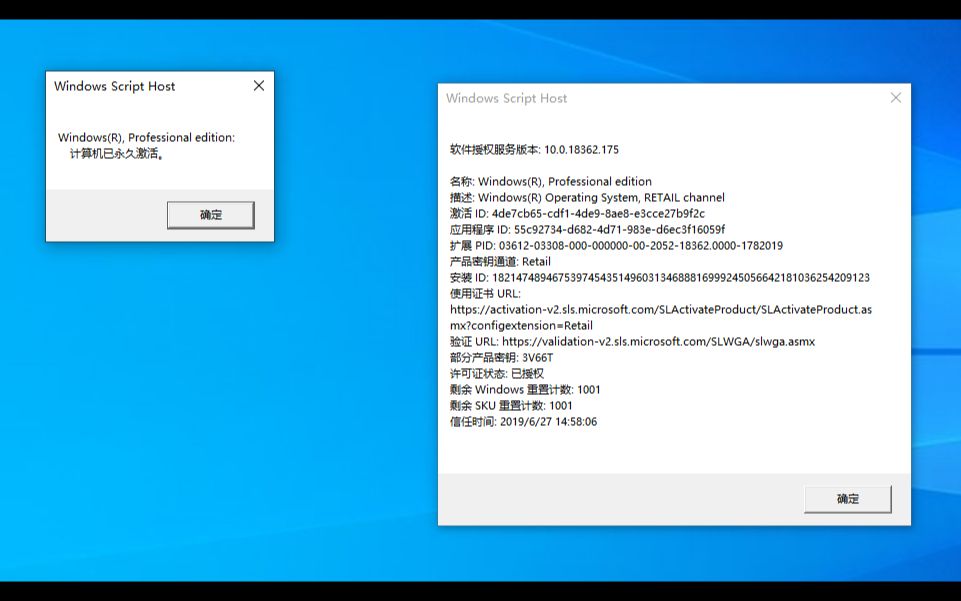Click the 信任时间 timestamp
Viewport: 961px width, 601px height.
click(520, 421)
